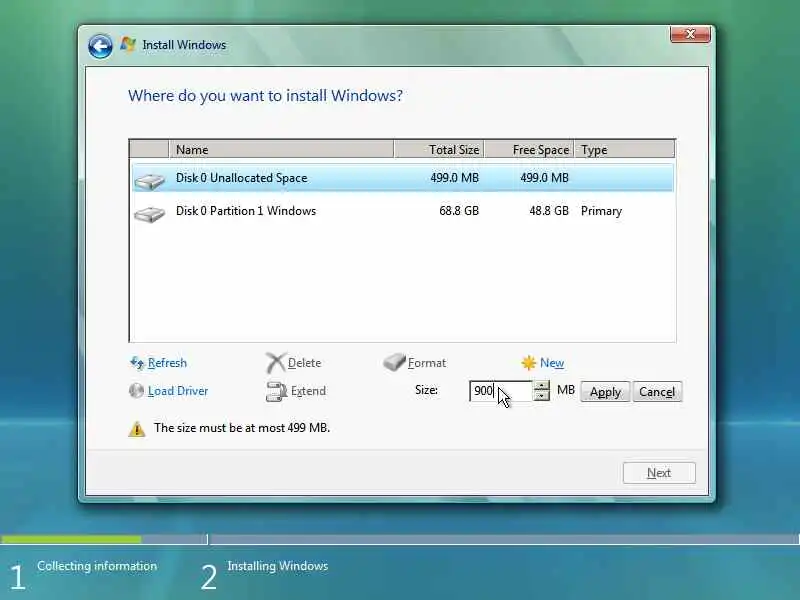Select the Disk 0 Partition 1 Windows row

click(403, 211)
